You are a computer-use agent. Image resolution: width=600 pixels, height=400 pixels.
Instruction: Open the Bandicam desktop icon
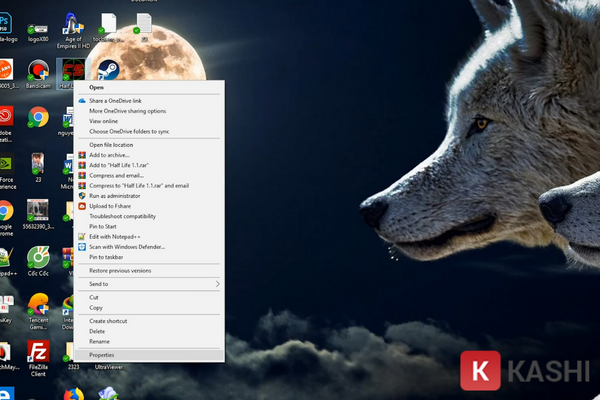tap(38, 71)
